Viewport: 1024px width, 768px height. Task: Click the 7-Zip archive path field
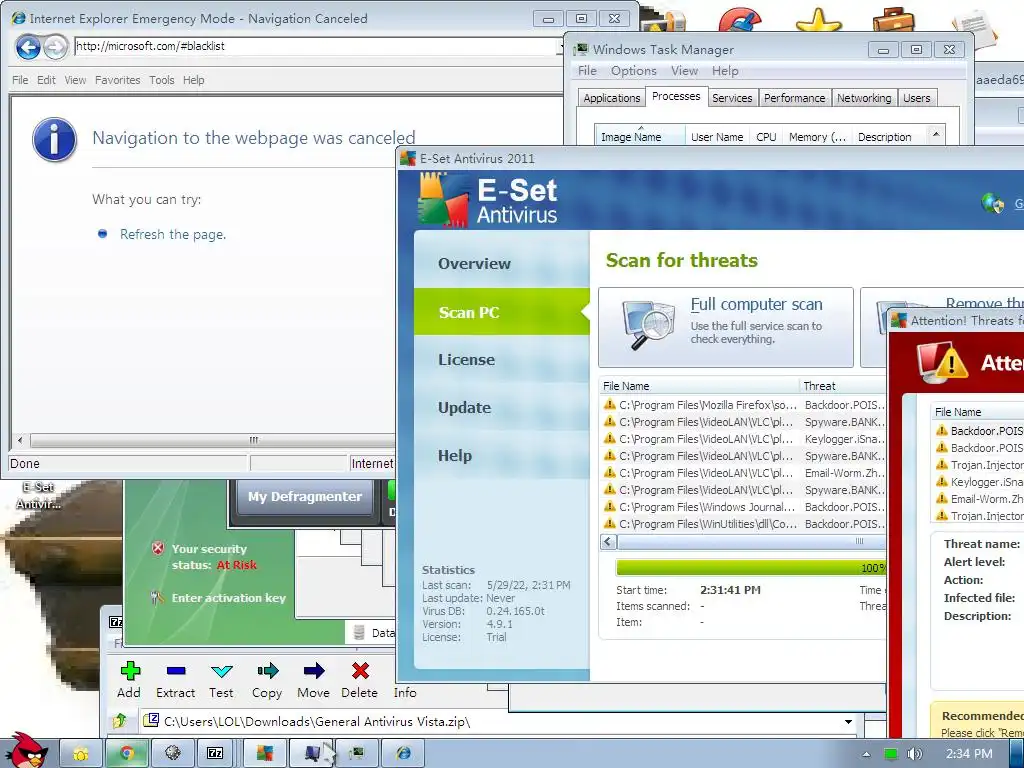[499, 722]
